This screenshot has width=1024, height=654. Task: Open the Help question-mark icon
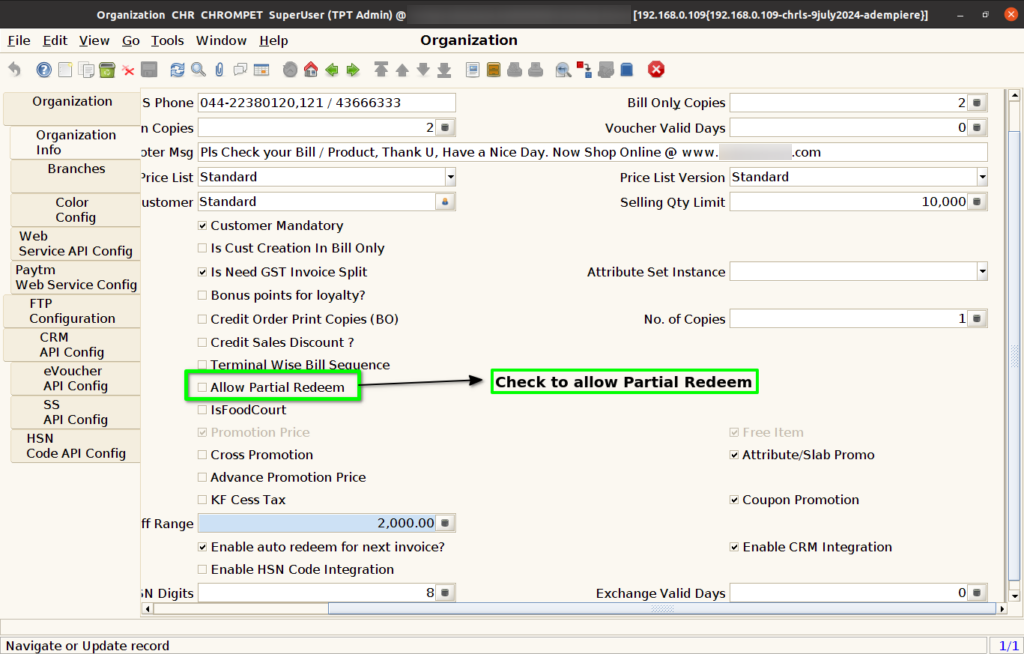44,69
